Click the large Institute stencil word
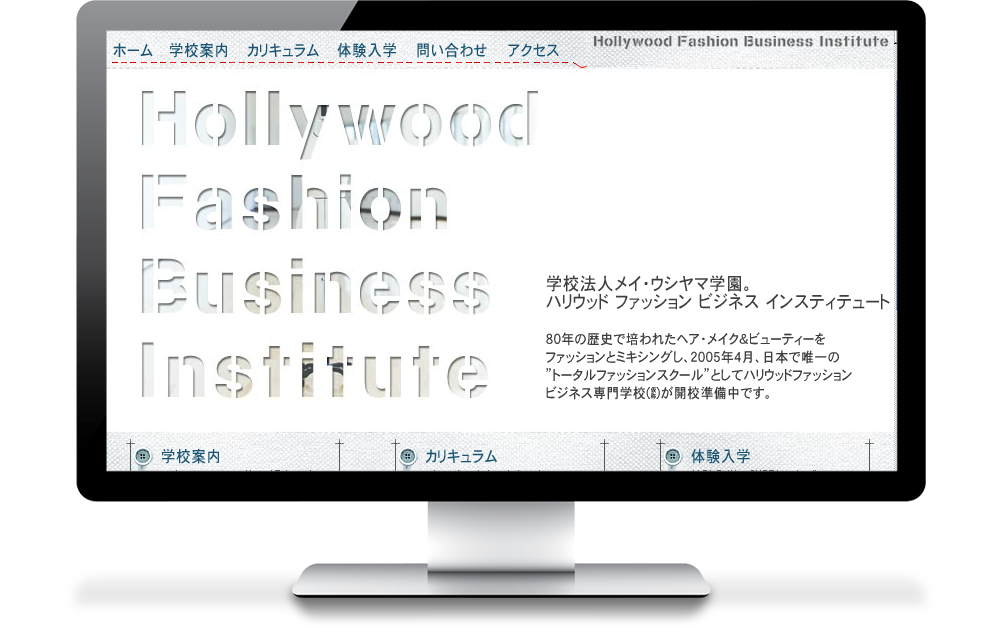The height and width of the screenshot is (641, 1000). point(314,370)
